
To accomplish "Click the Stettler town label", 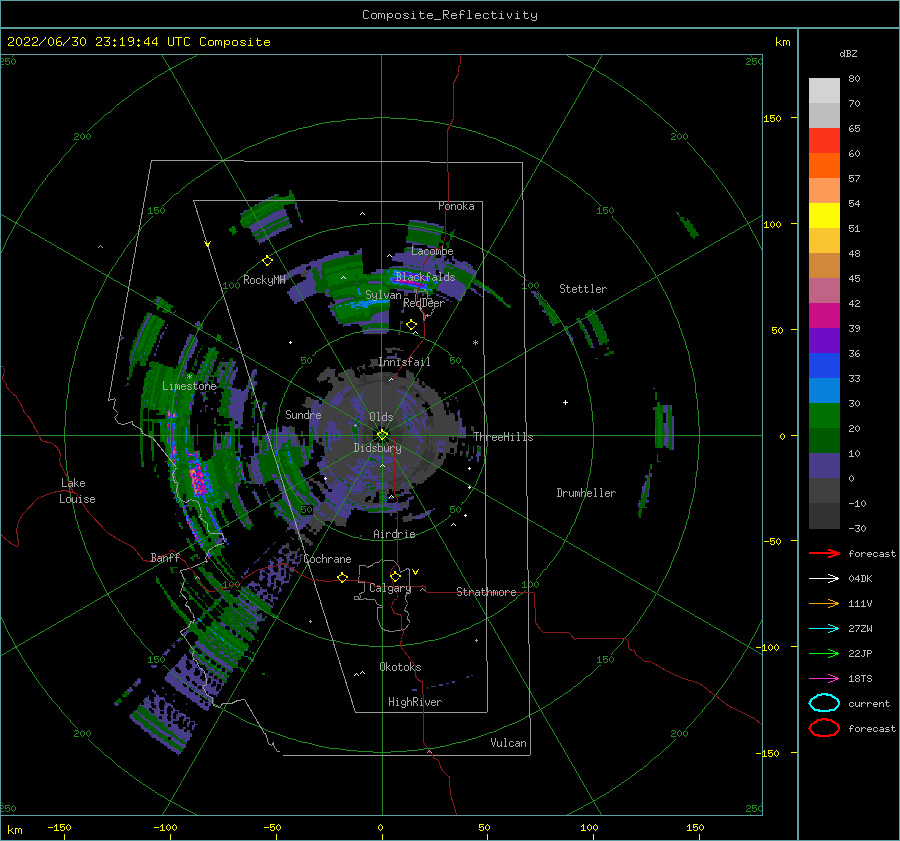I will click(583, 289).
